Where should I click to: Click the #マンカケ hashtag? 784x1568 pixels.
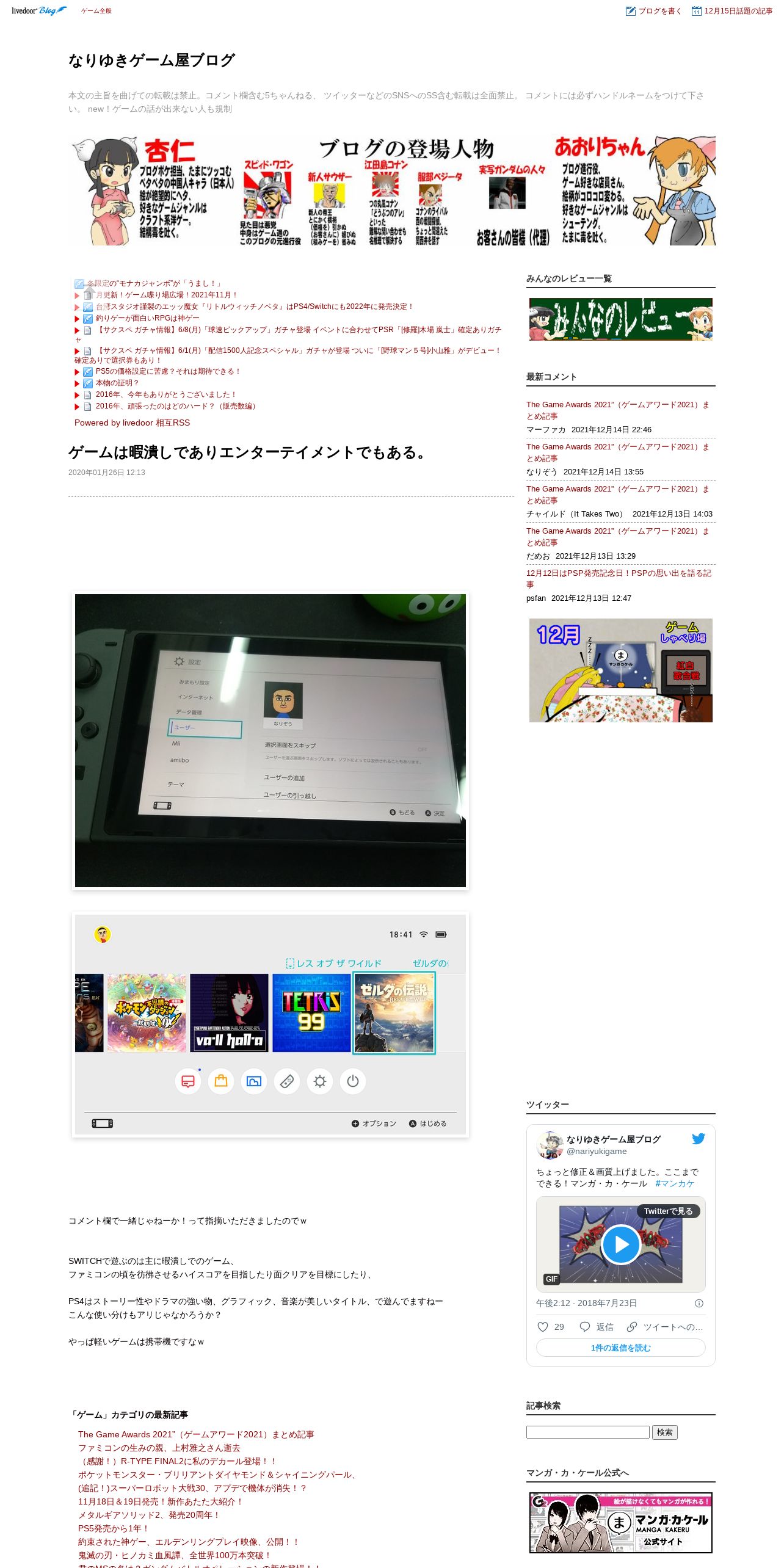[675, 1183]
